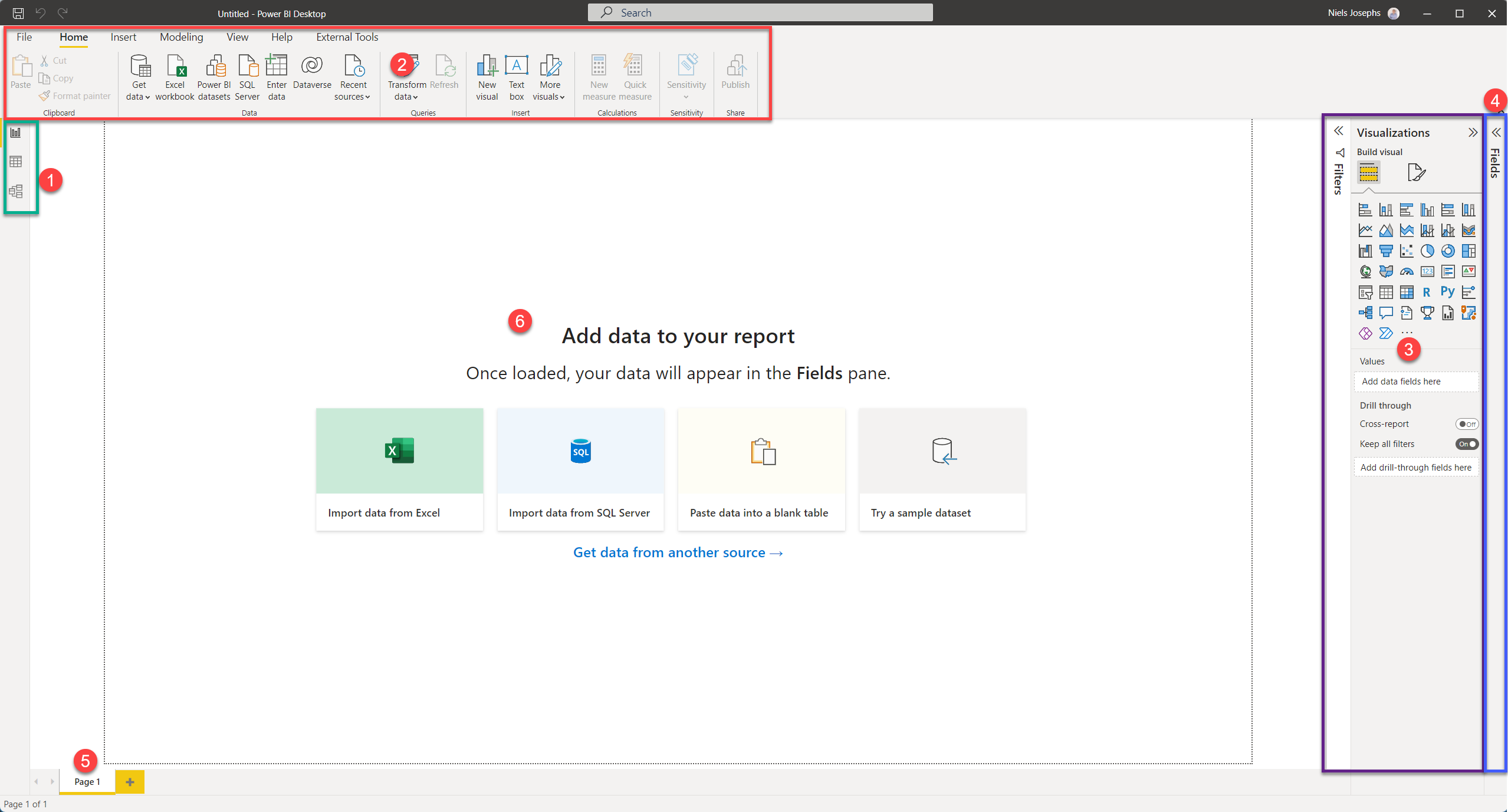Open Format visual paintbrush tab
Viewport: 1508px width, 812px height.
coord(1417,173)
